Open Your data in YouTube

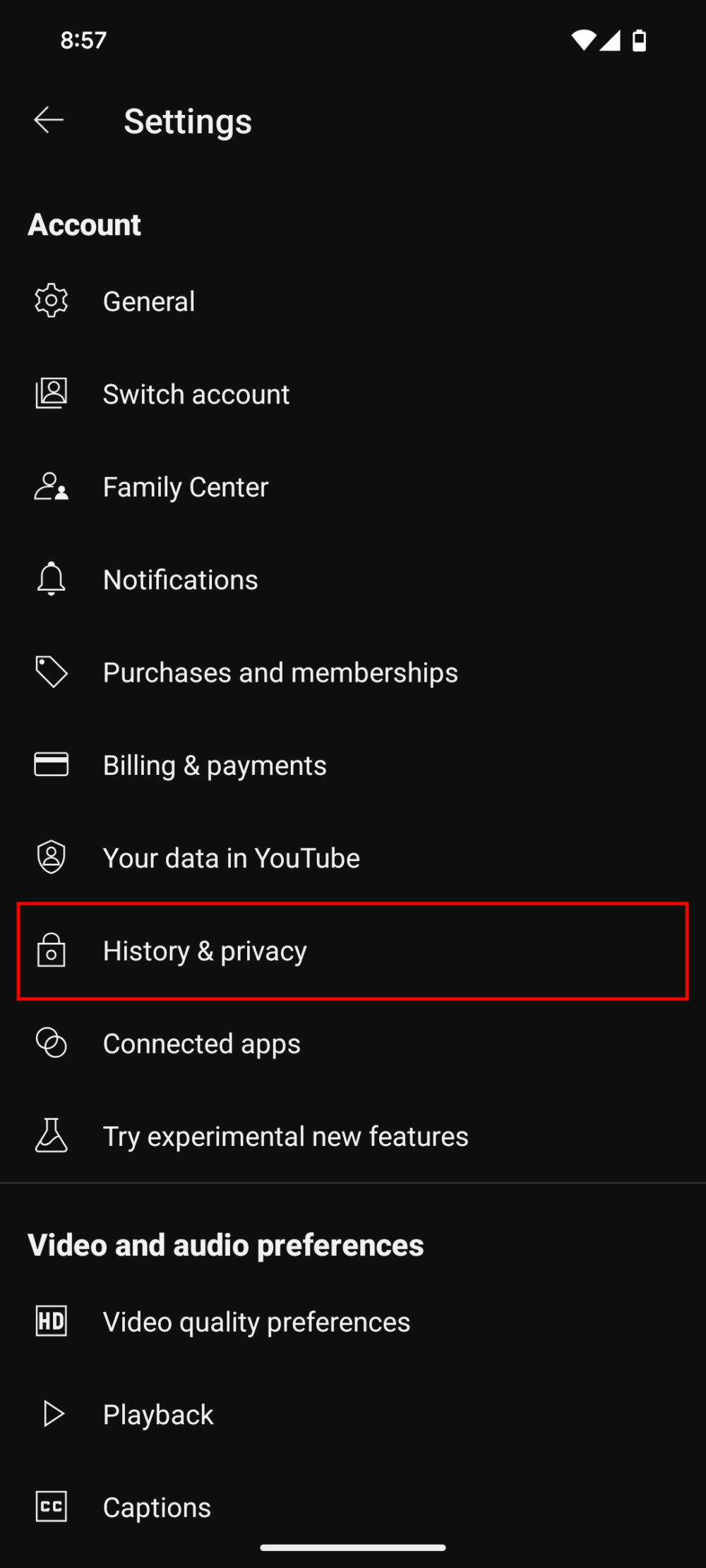pyautogui.click(x=231, y=857)
